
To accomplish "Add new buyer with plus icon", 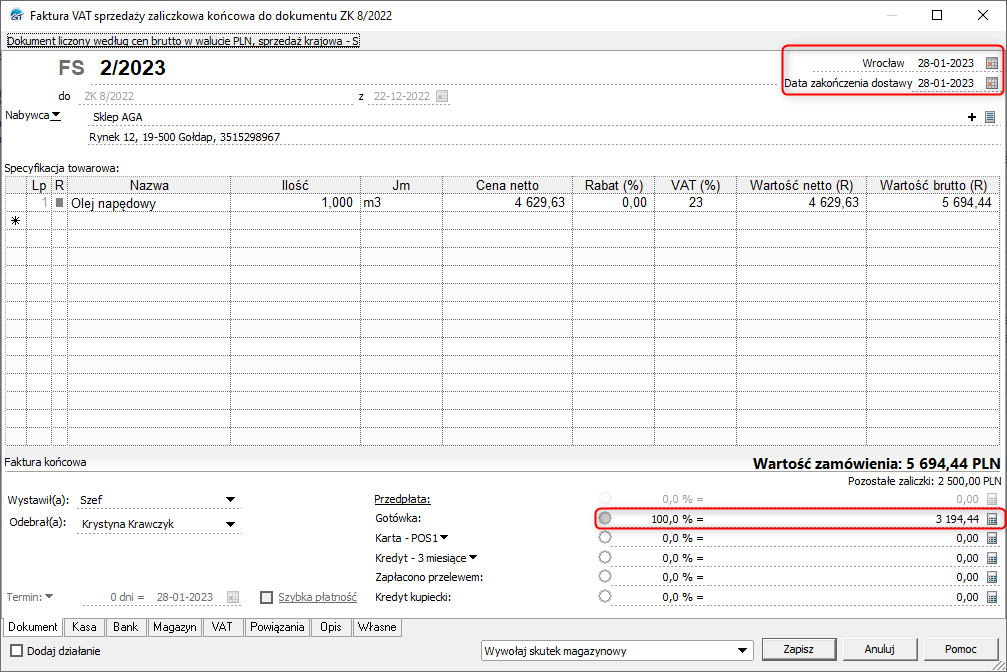I will [972, 117].
